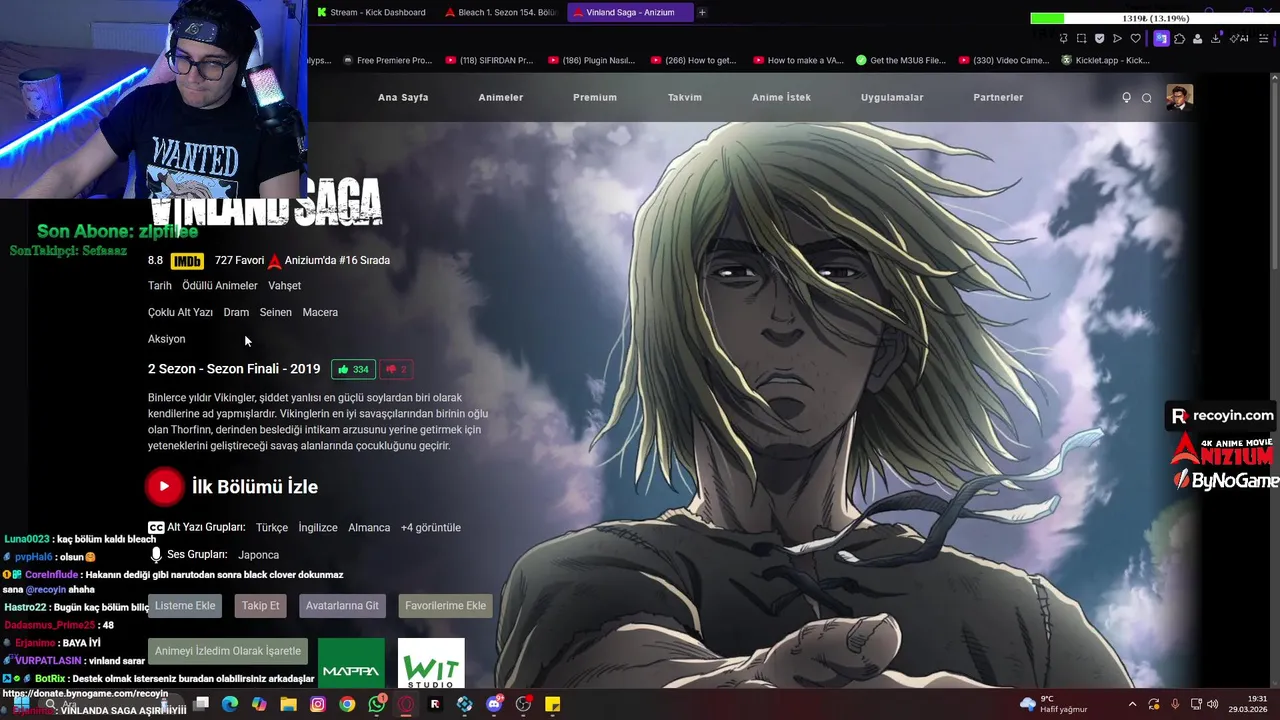Open Animeler in site navigation
The image size is (1280, 720).
[501, 98]
